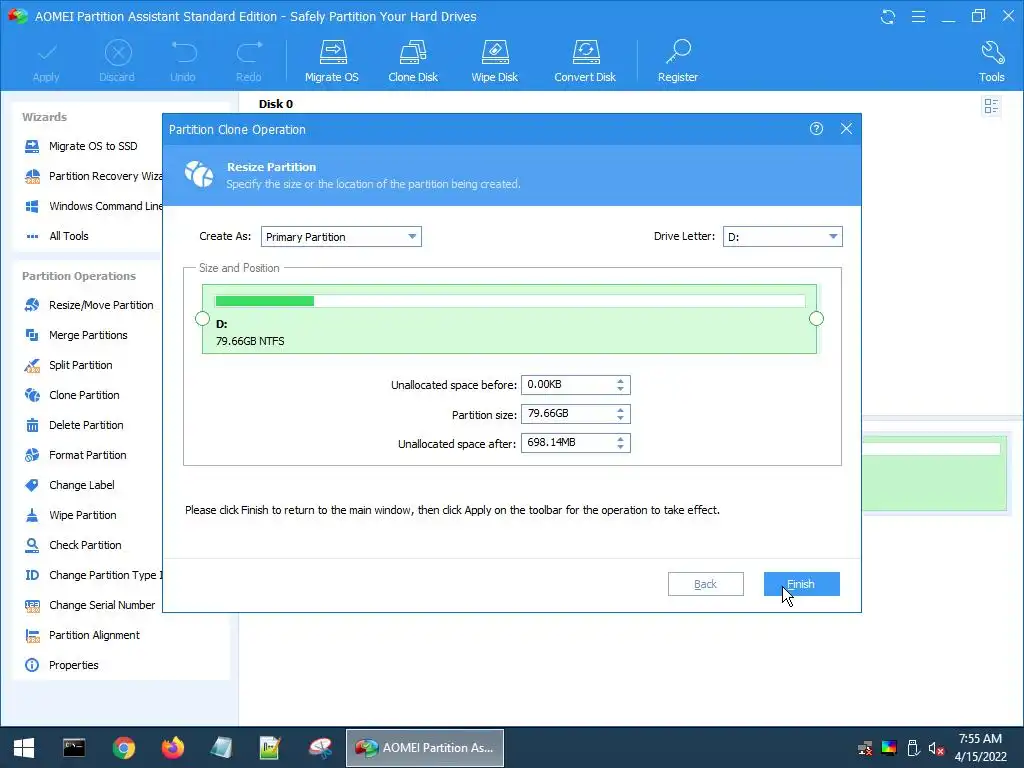
Task: Click the muted volume tray icon
Action: click(936, 748)
